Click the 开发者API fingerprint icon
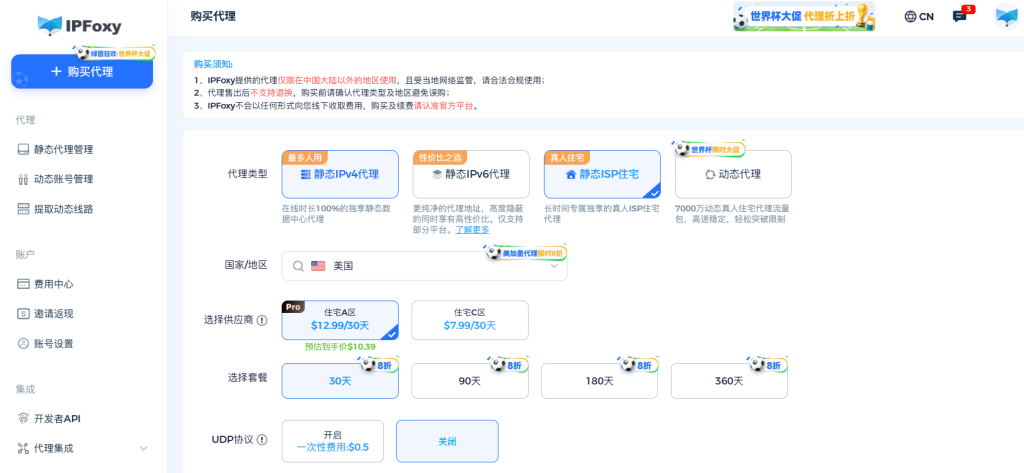The width and height of the screenshot is (1024, 473). tap(23, 419)
